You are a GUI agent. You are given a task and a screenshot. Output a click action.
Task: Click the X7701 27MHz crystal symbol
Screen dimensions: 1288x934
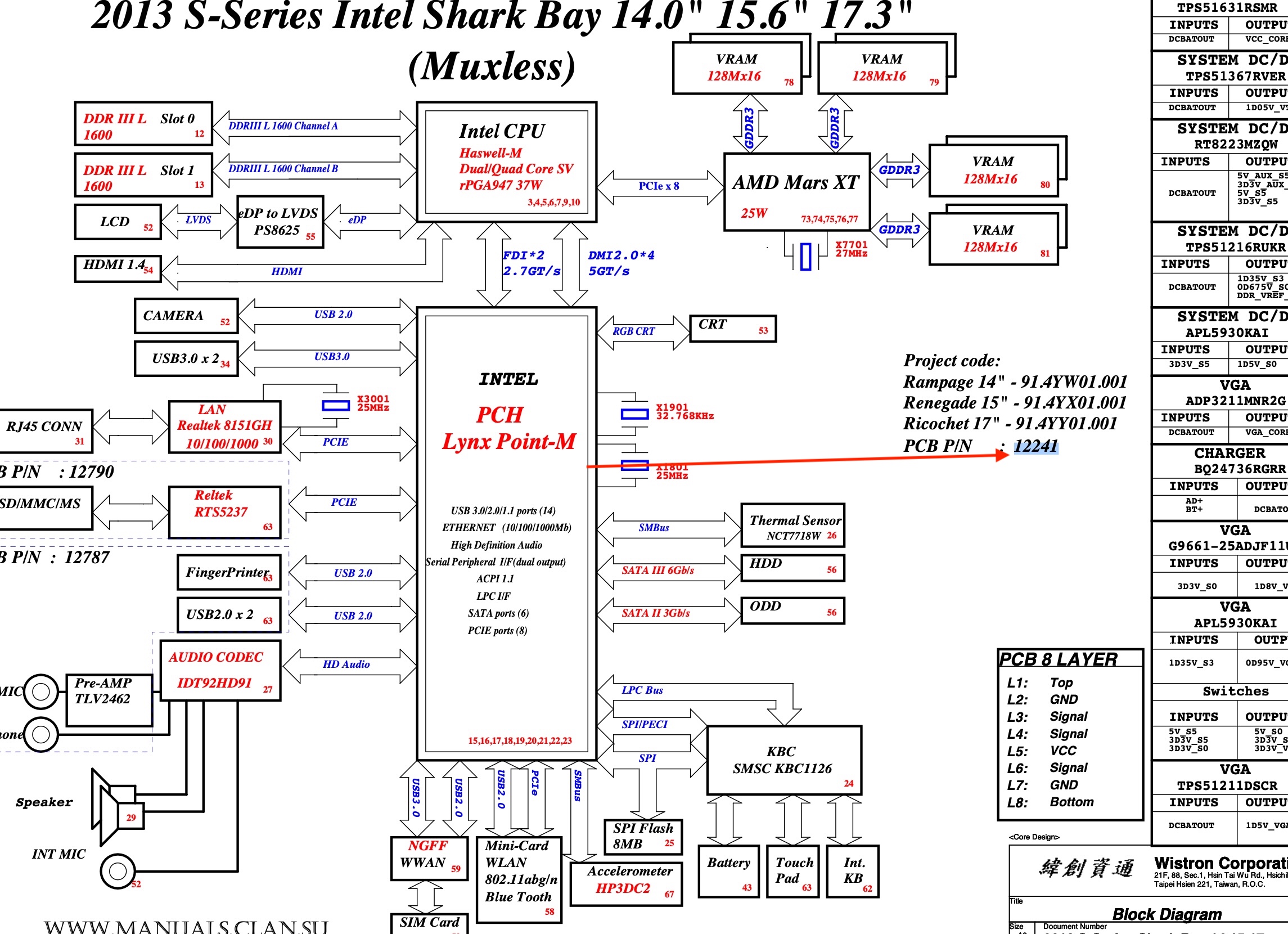coord(805,257)
